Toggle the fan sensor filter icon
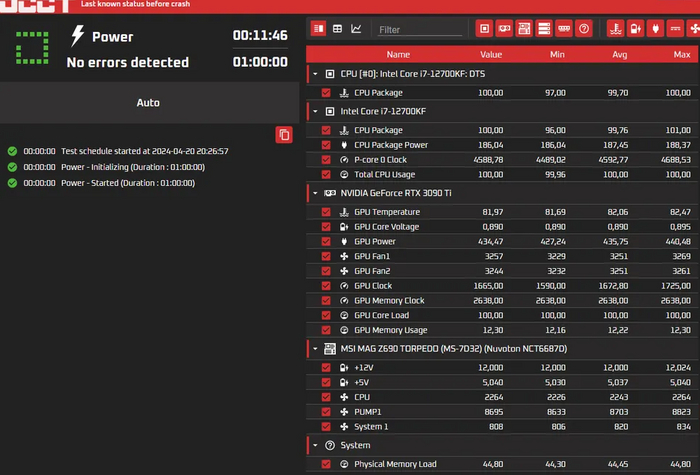700x475 pixels. tap(695, 29)
